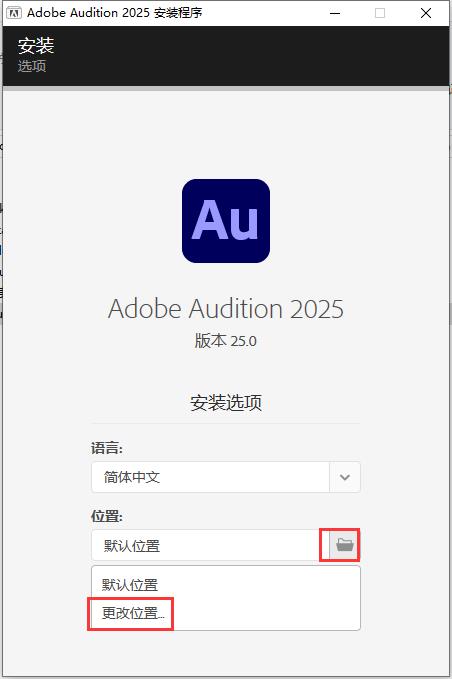Click the 安装 header title
Screen dimensions: 452x679
coord(36,45)
